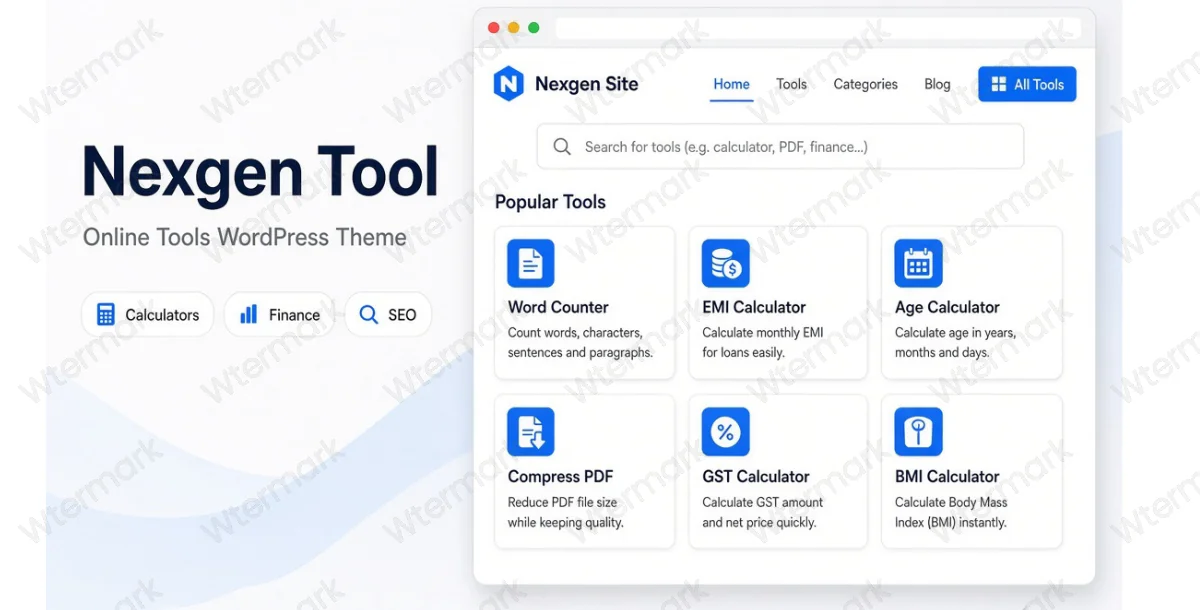Viewport: 1200px width, 610px height.
Task: Open the GST Calculator percent icon
Action: coord(725,432)
